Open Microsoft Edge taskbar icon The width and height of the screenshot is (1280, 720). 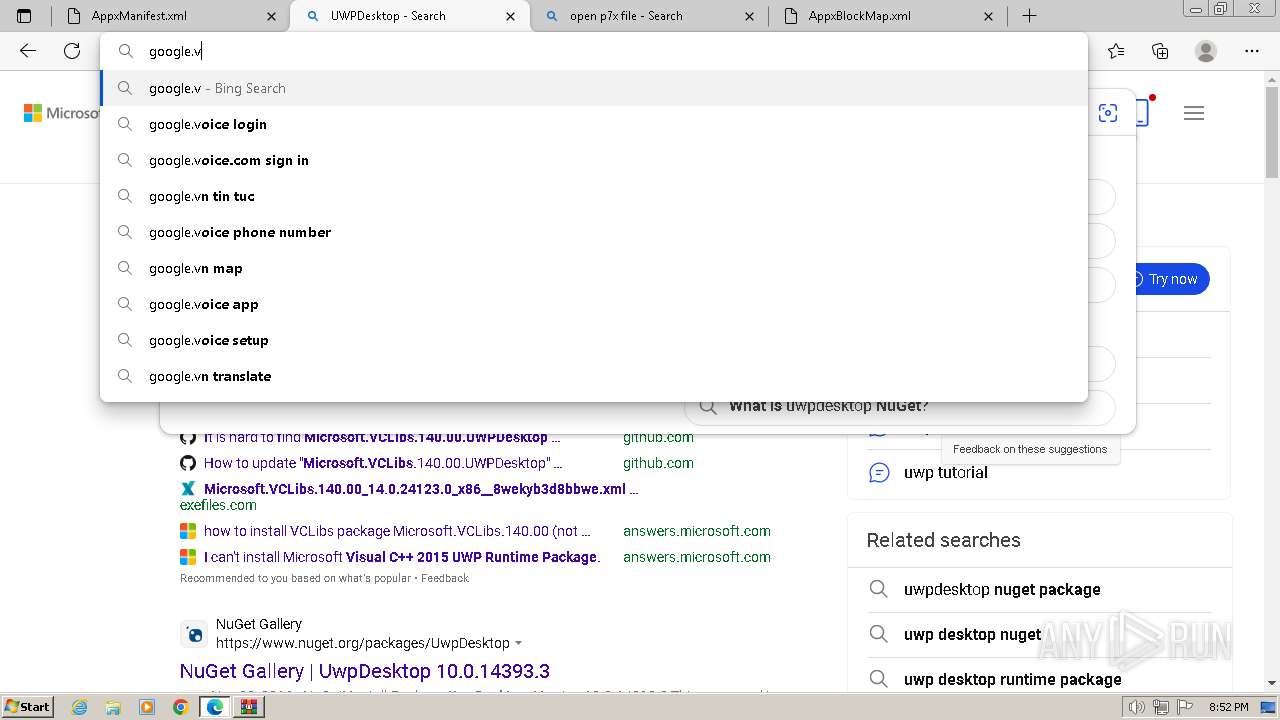coord(214,707)
